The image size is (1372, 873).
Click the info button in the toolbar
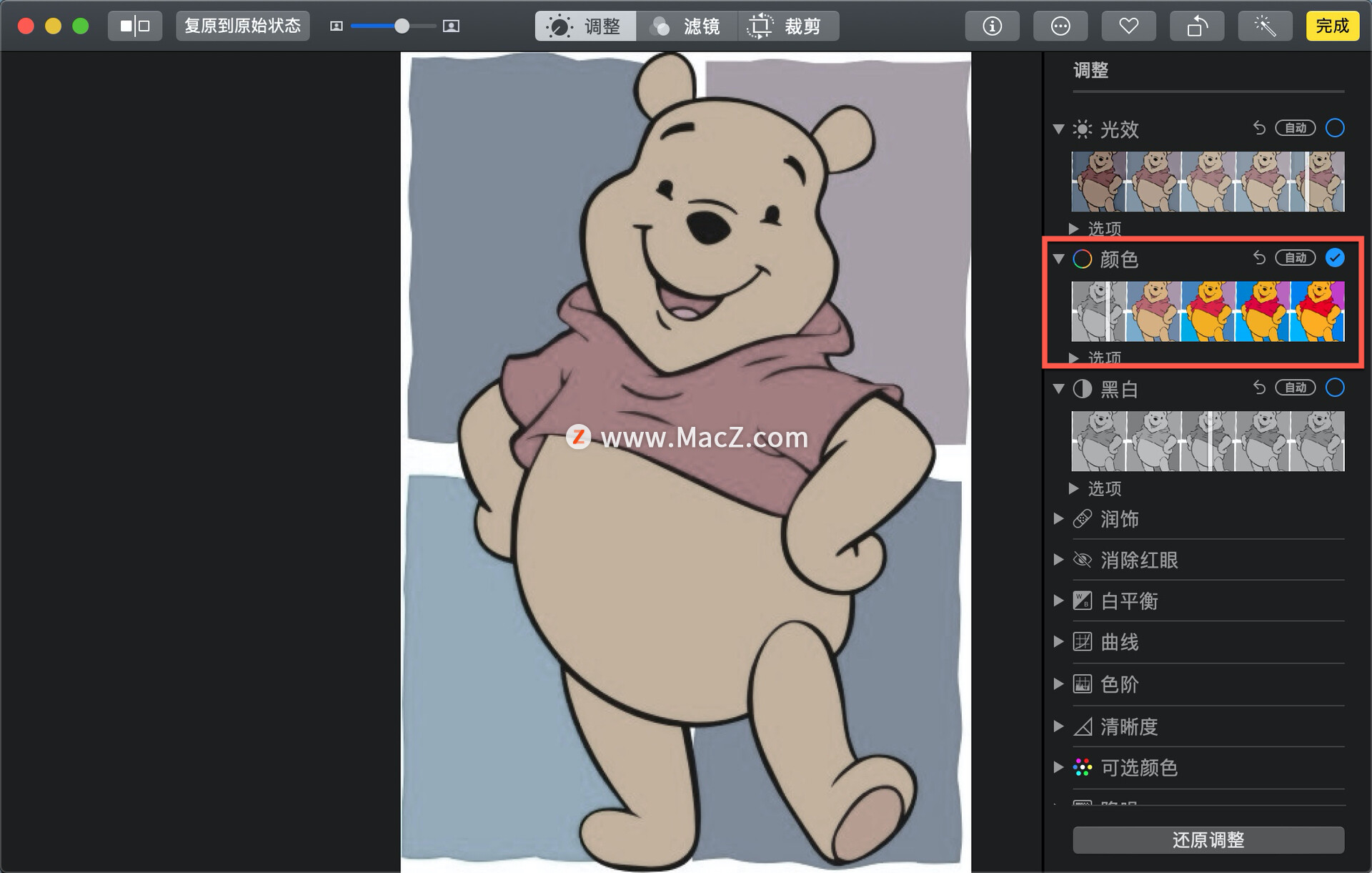(x=992, y=26)
